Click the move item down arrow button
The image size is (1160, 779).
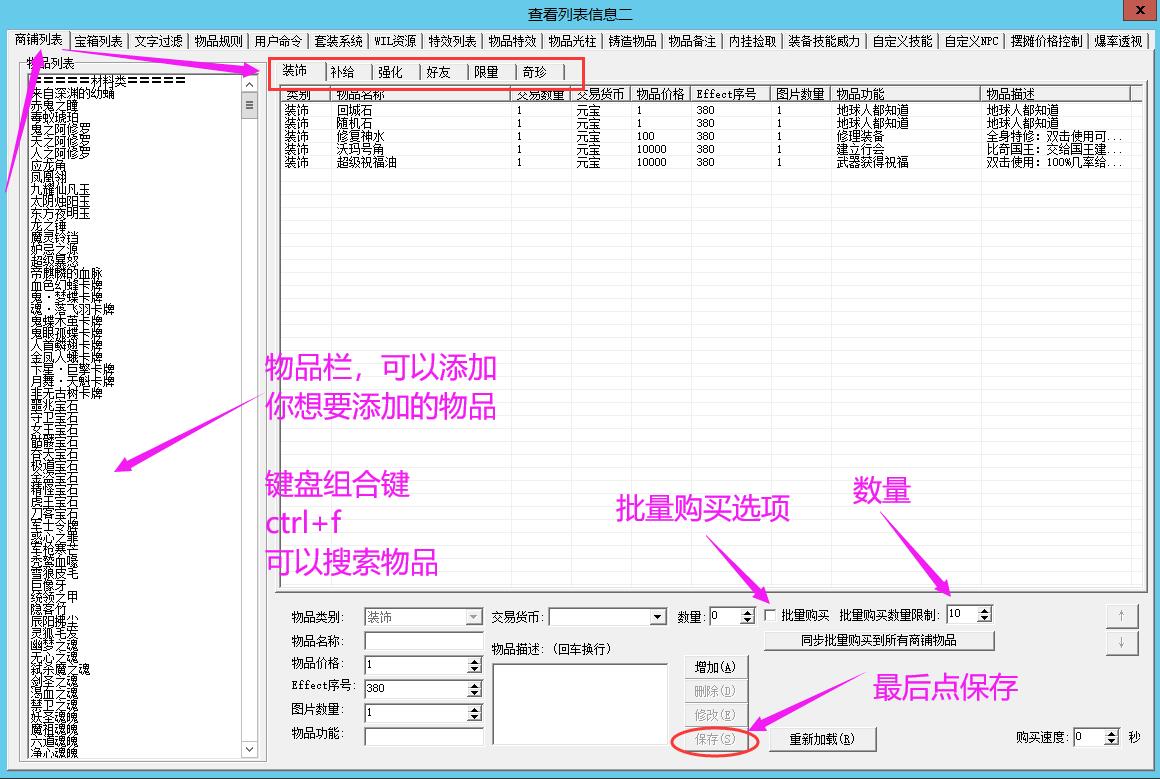pos(1121,643)
